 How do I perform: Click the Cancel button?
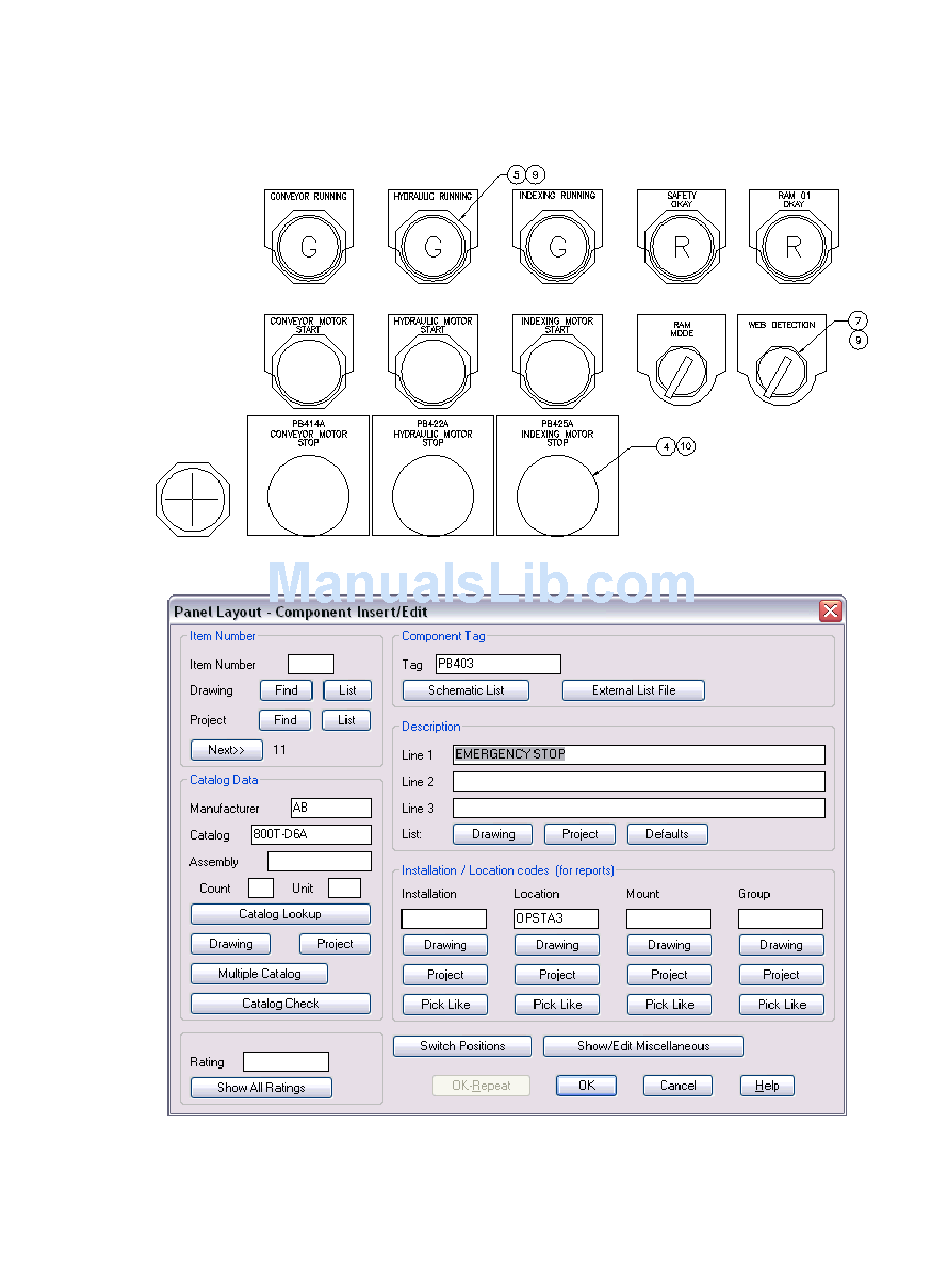click(x=677, y=1086)
